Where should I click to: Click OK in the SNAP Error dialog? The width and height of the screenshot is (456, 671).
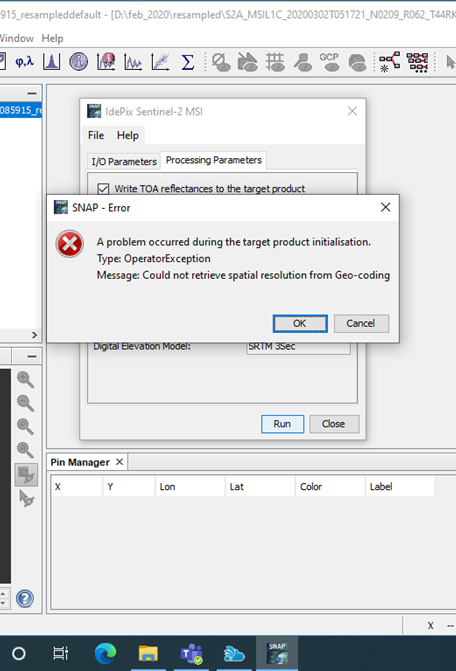[x=300, y=324]
